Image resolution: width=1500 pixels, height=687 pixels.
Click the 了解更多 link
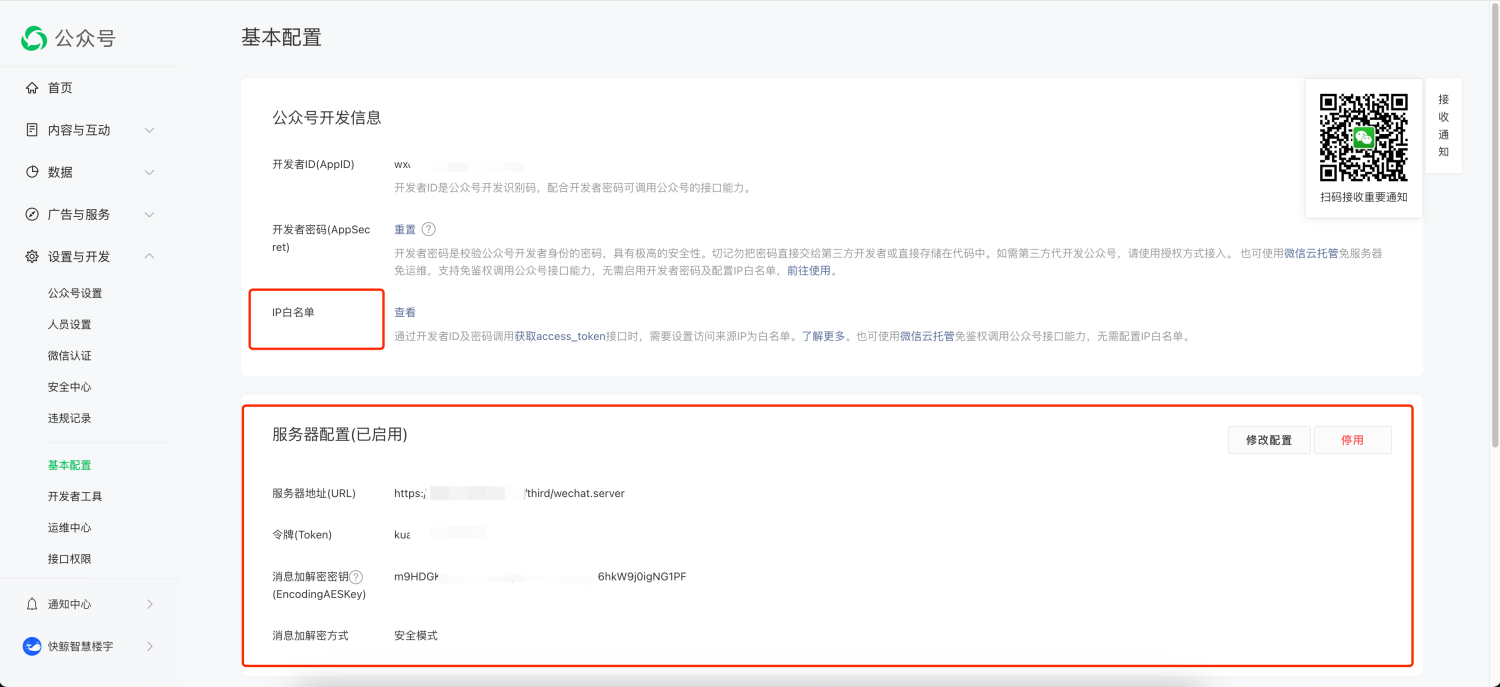pyautogui.click(x=824, y=336)
